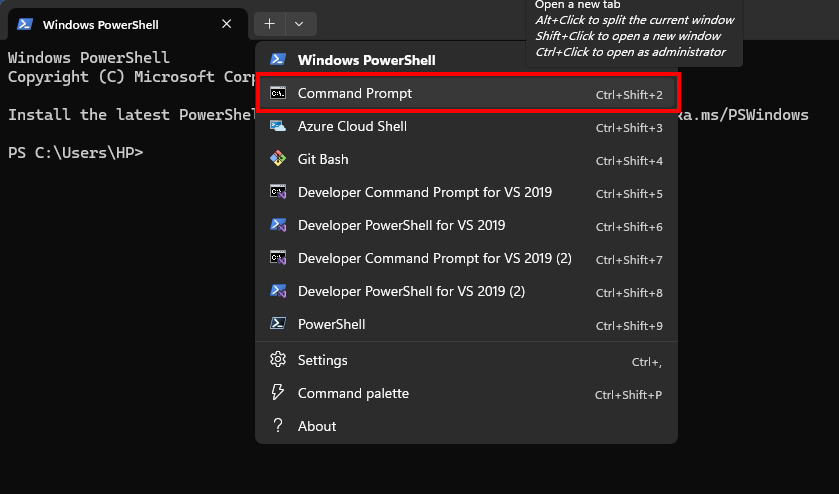Click 'Ctrl+Click to open as administrator' tooltip text
839x494 pixels.
(630, 52)
